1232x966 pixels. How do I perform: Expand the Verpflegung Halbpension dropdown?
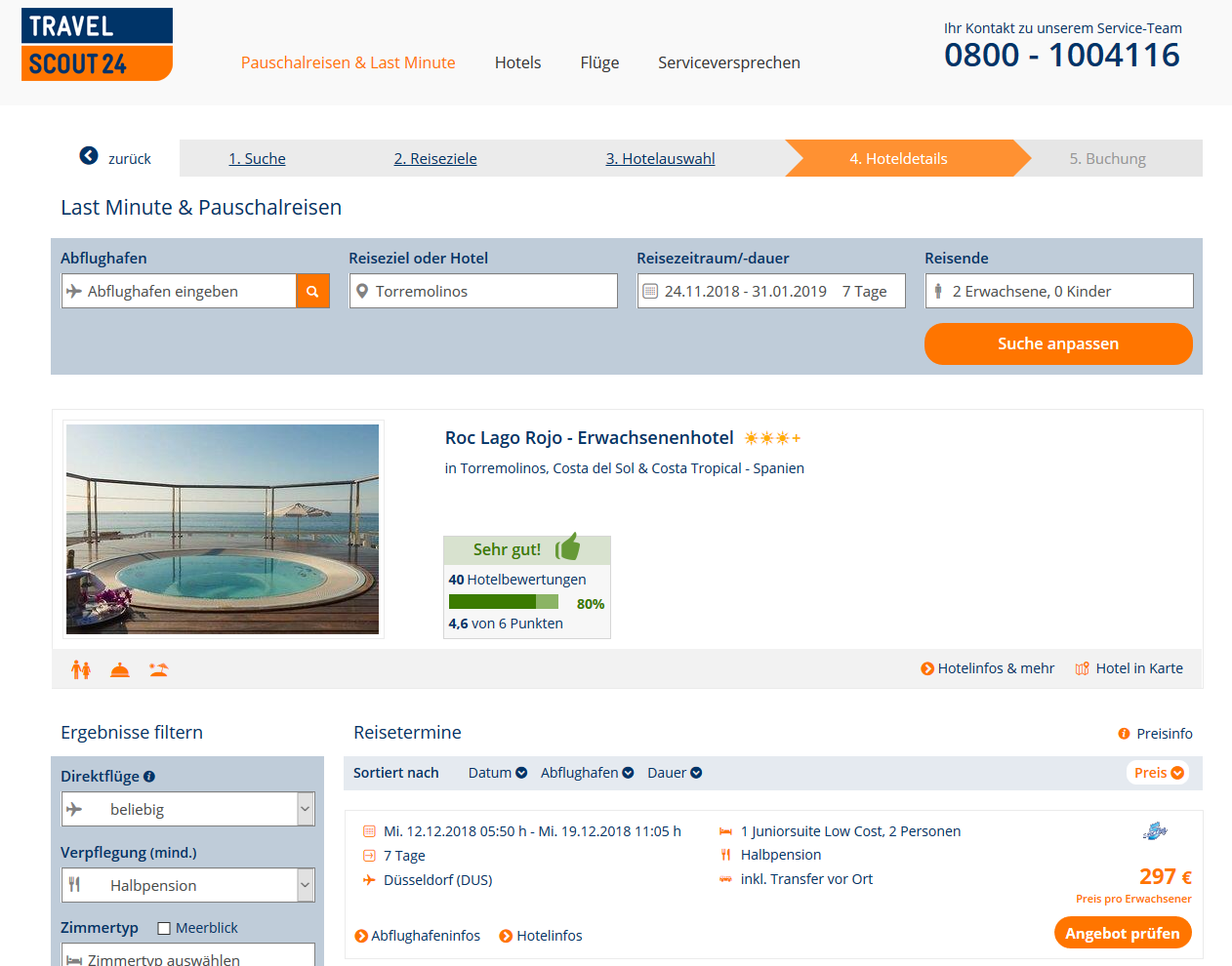point(188,885)
